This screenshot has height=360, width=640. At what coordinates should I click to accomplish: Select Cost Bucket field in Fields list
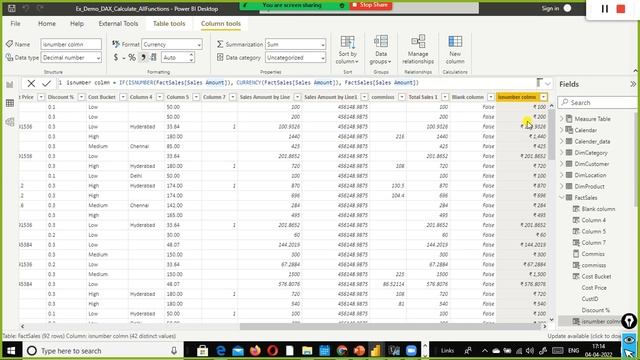click(596, 276)
